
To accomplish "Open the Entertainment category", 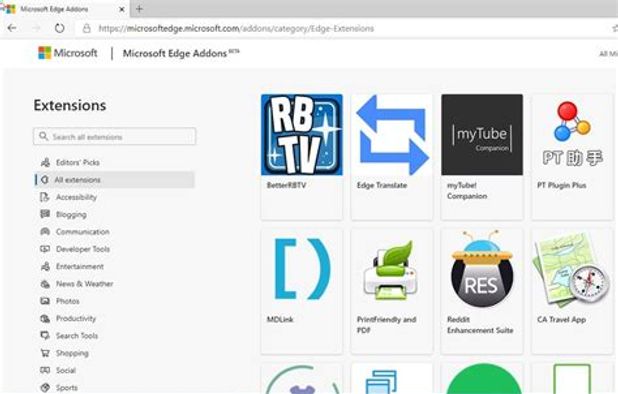I will point(80,266).
